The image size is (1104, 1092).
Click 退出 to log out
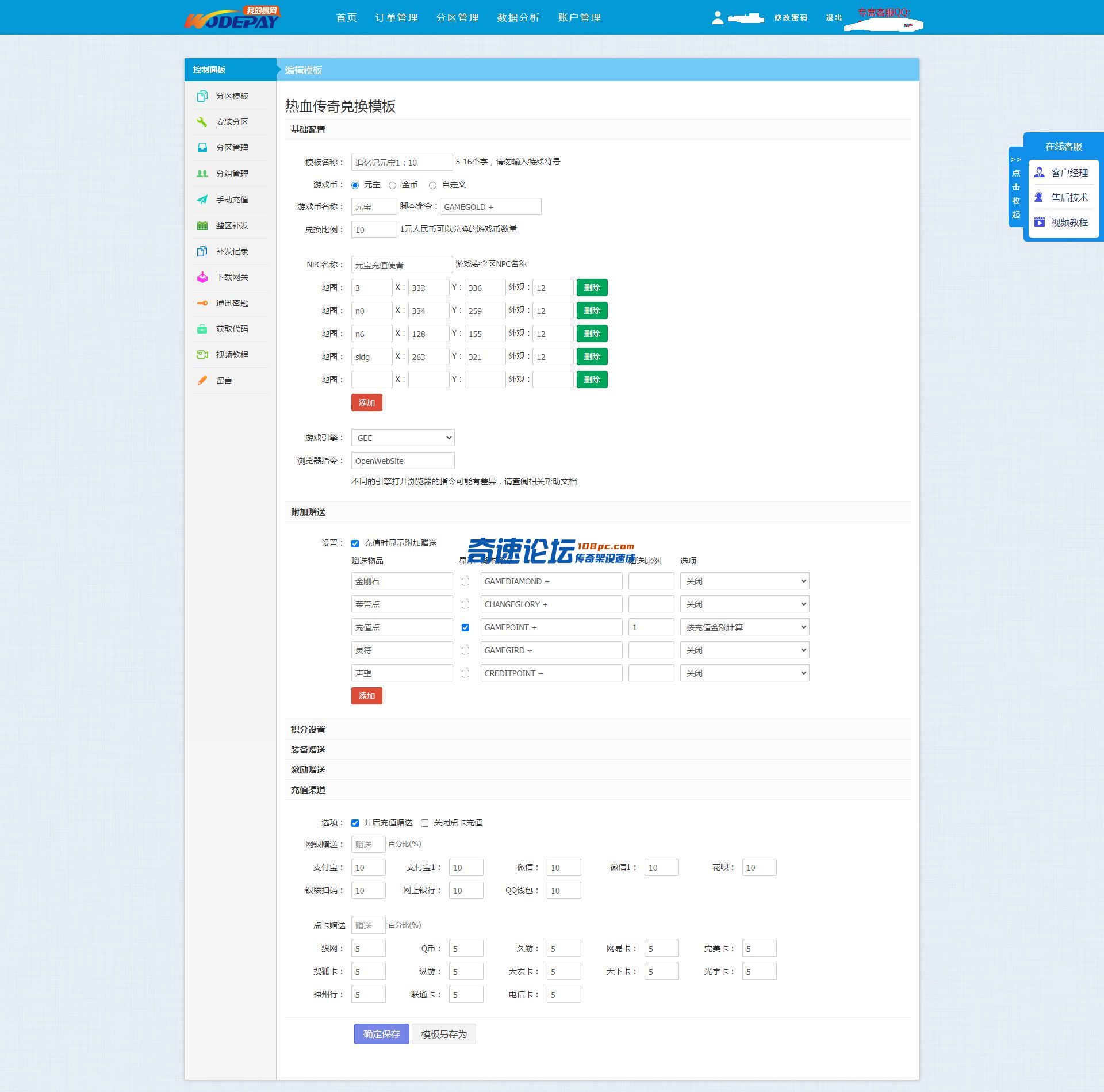pos(834,18)
